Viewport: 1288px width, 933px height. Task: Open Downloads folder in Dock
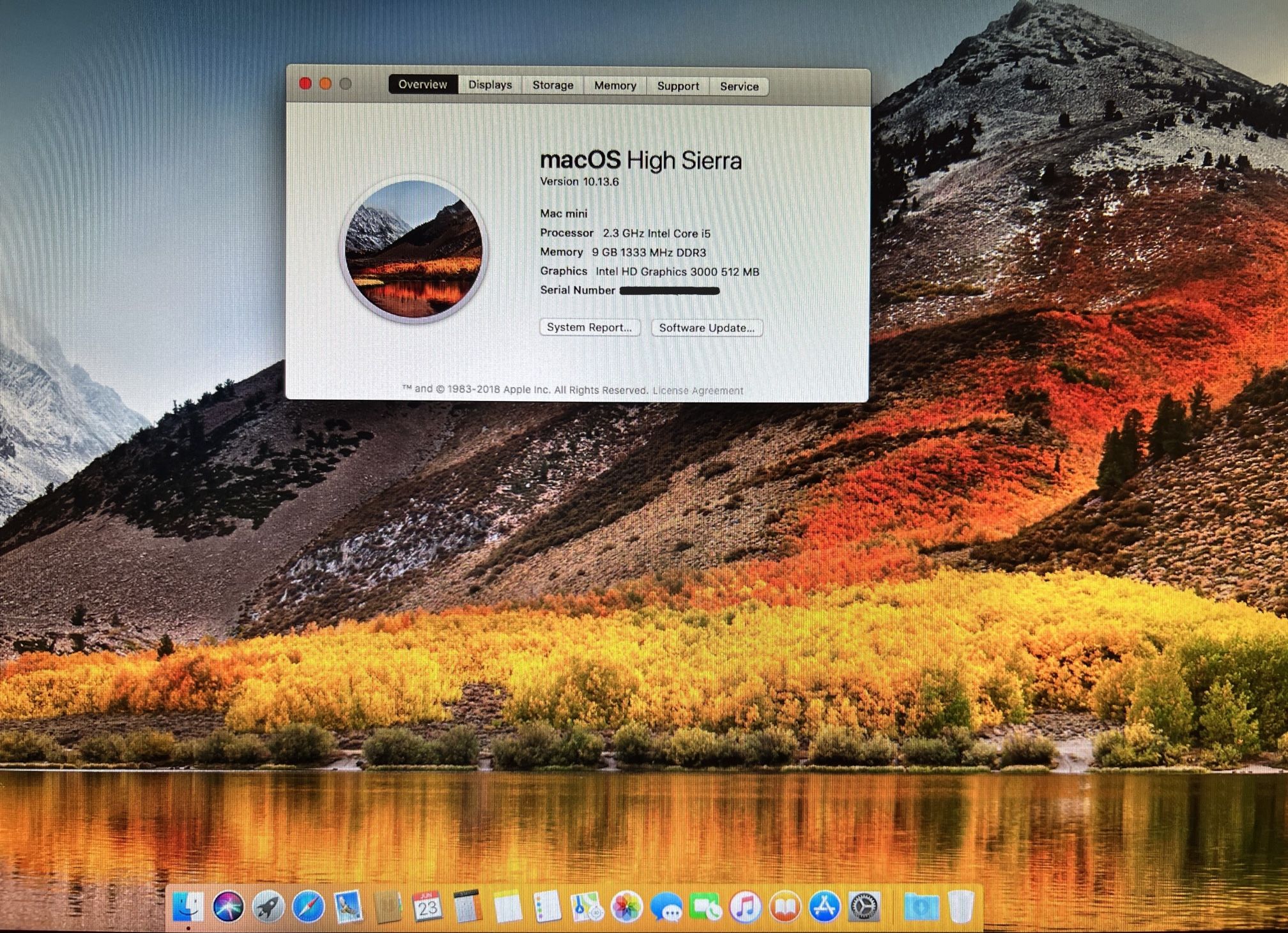[x=921, y=907]
